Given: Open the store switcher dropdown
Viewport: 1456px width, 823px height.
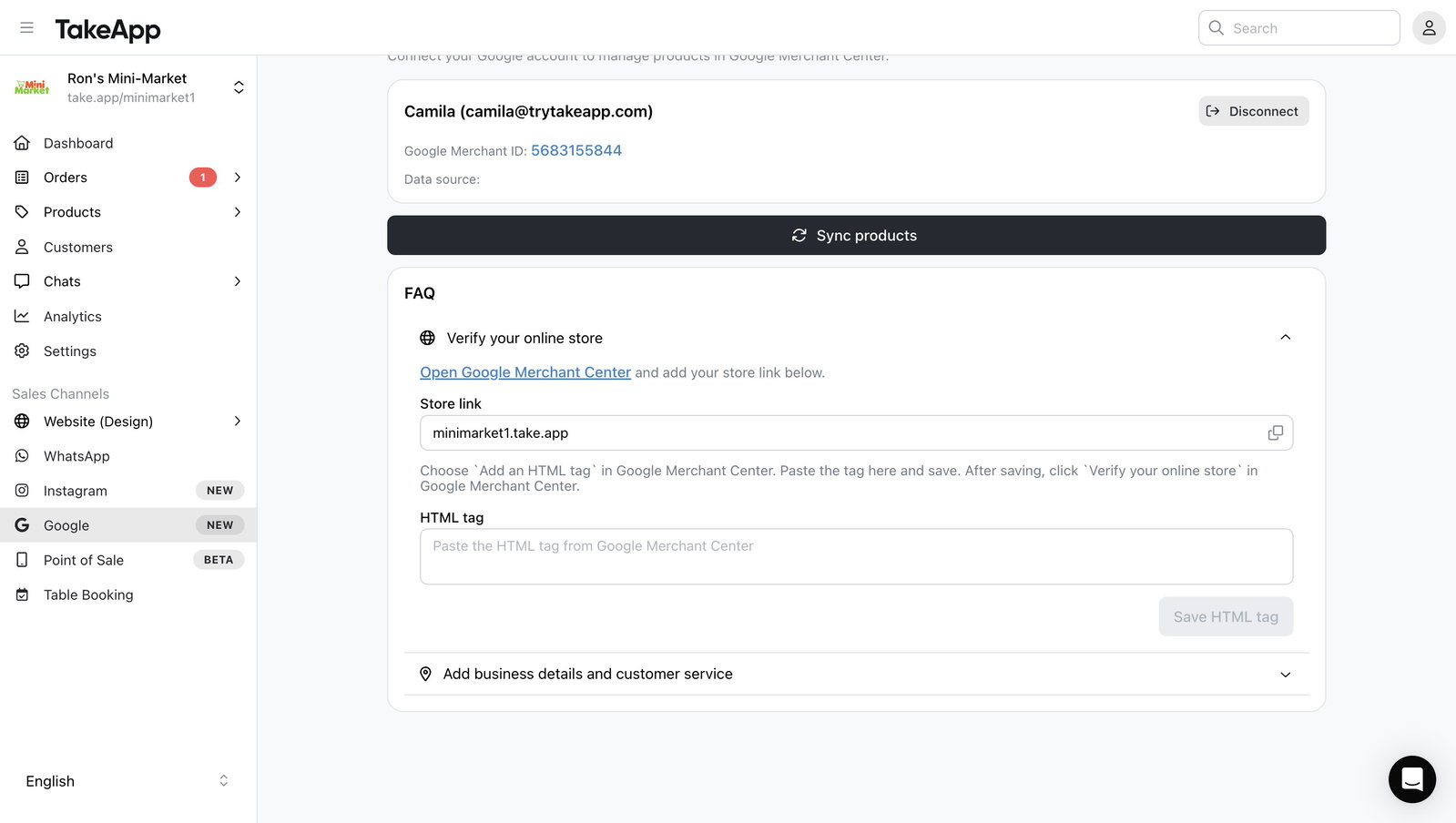Looking at the screenshot, I should tap(239, 87).
